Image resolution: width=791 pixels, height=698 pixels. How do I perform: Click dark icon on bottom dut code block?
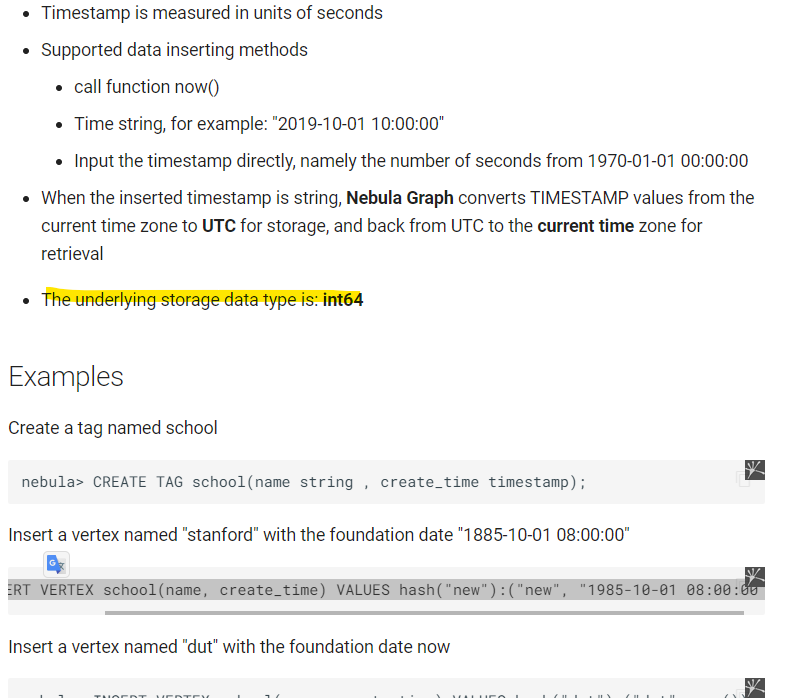click(755, 688)
